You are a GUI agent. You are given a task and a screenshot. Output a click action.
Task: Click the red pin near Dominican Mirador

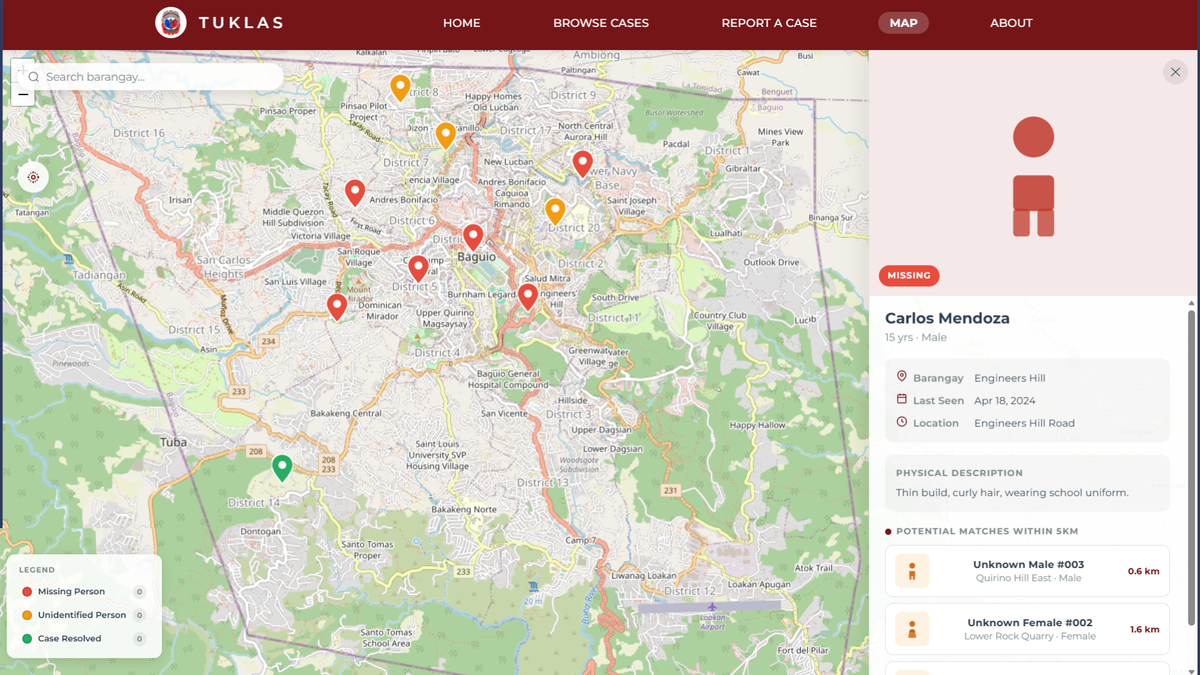337,306
